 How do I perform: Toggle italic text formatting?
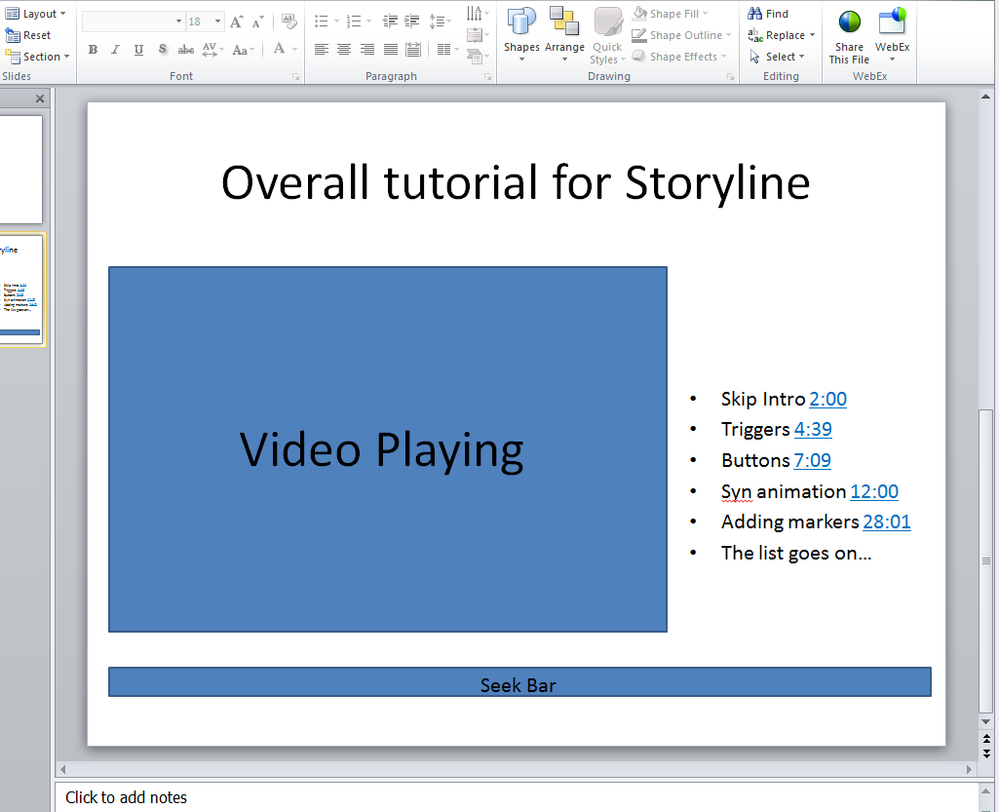115,50
